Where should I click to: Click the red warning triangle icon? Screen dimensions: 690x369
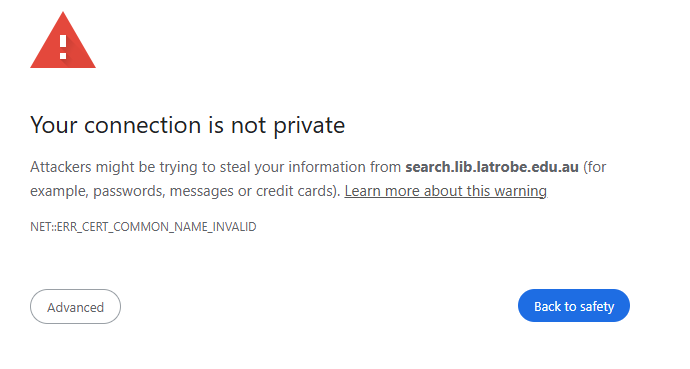(63, 40)
